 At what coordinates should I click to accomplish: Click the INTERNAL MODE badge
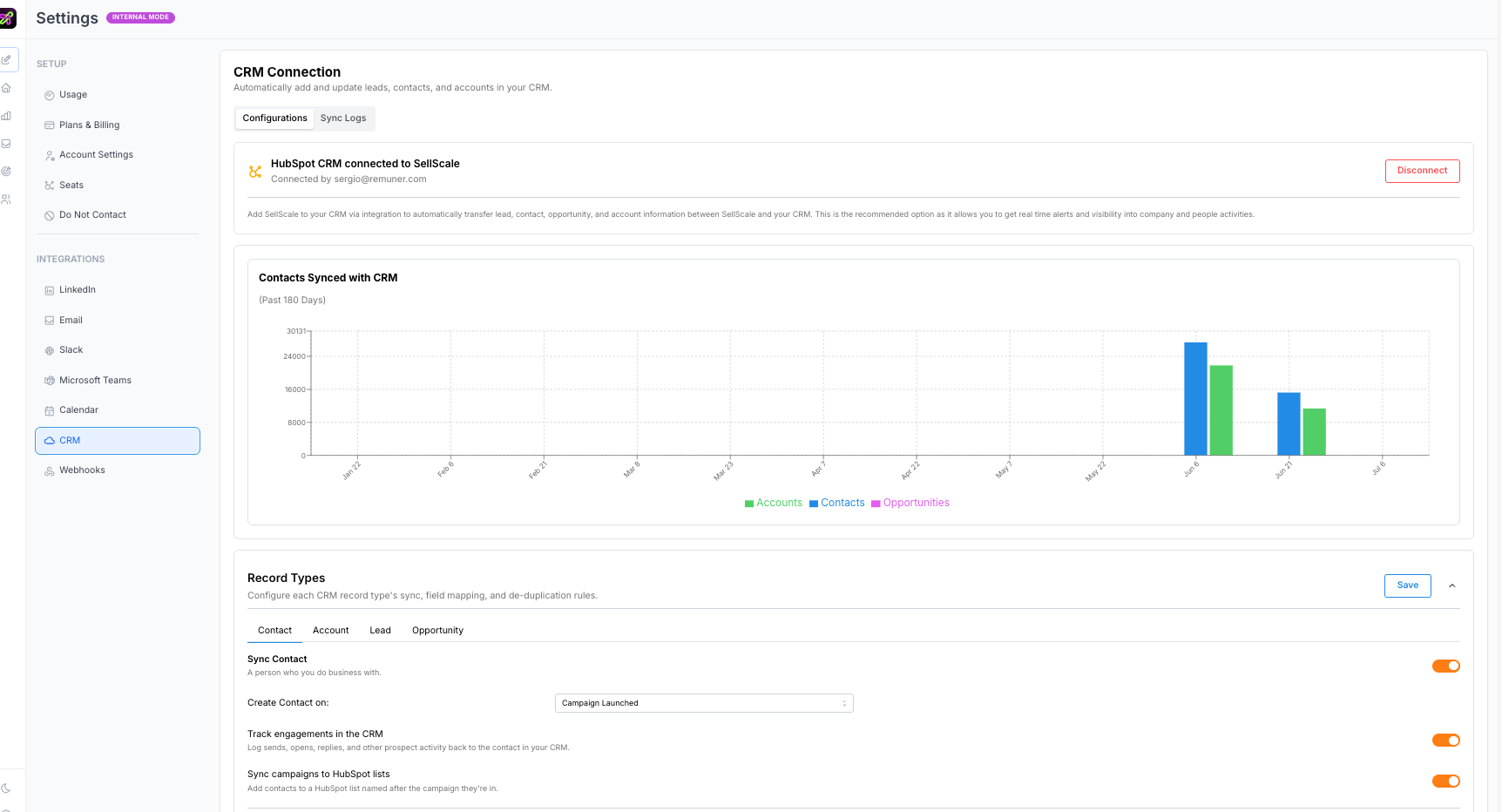[x=140, y=17]
